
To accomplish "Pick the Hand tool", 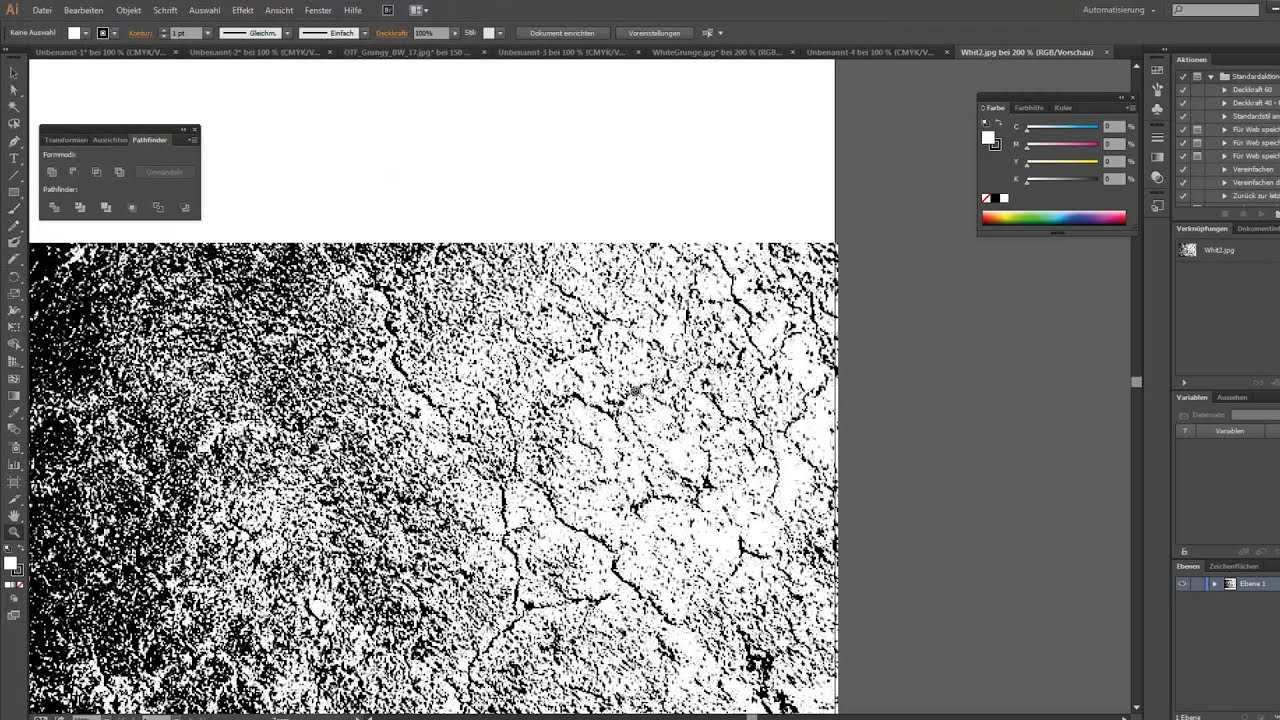I will (x=14, y=515).
